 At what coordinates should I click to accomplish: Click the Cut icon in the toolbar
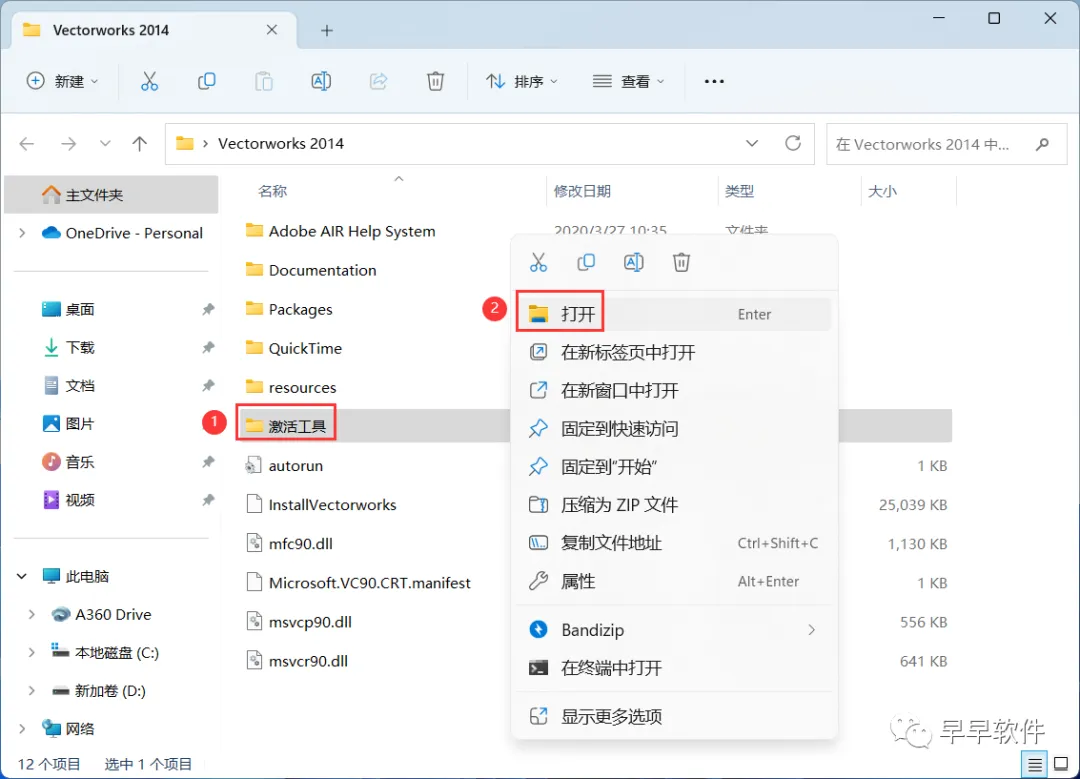pos(149,81)
